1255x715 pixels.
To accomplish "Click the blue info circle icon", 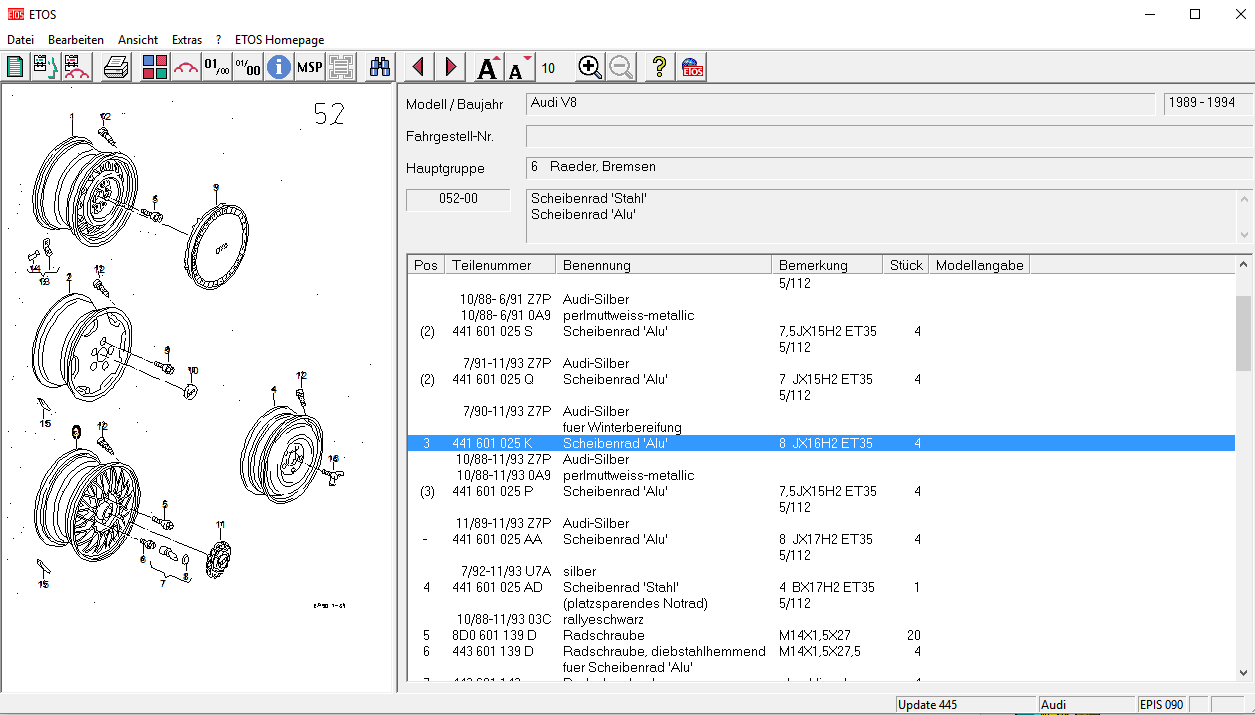I will [x=278, y=67].
